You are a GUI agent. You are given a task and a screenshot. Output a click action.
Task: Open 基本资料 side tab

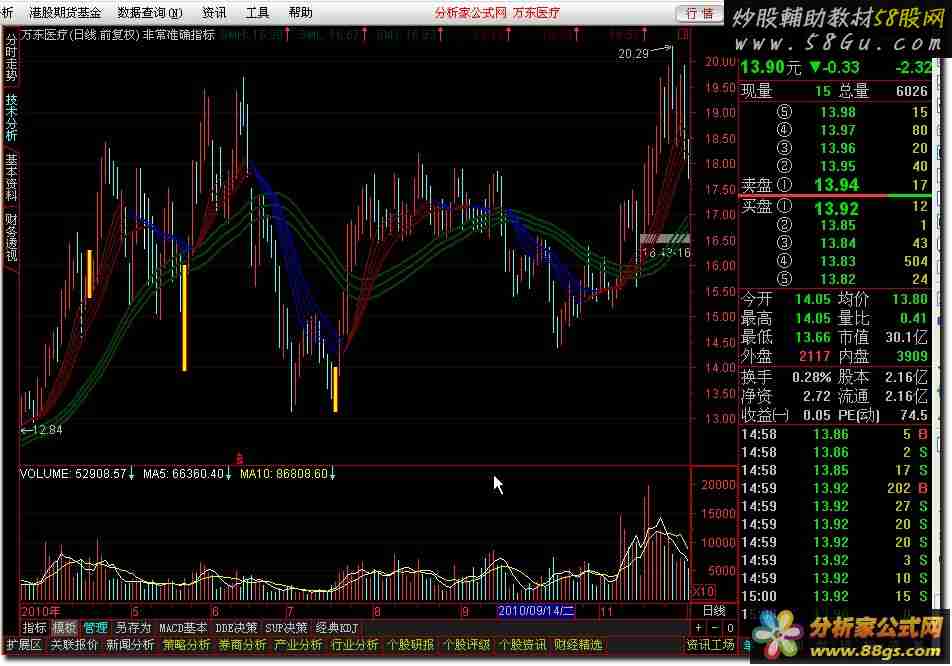(x=11, y=177)
